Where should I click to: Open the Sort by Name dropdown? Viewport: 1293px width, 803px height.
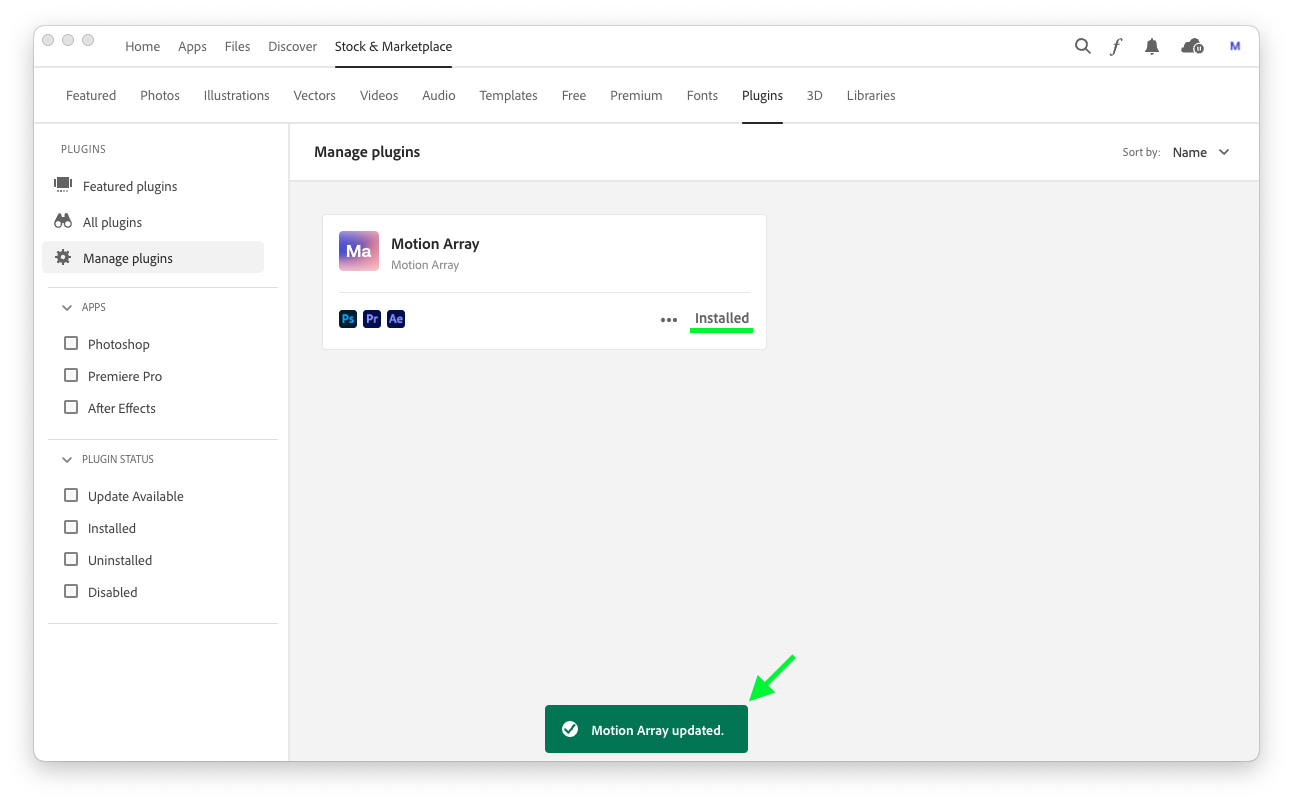1201,152
